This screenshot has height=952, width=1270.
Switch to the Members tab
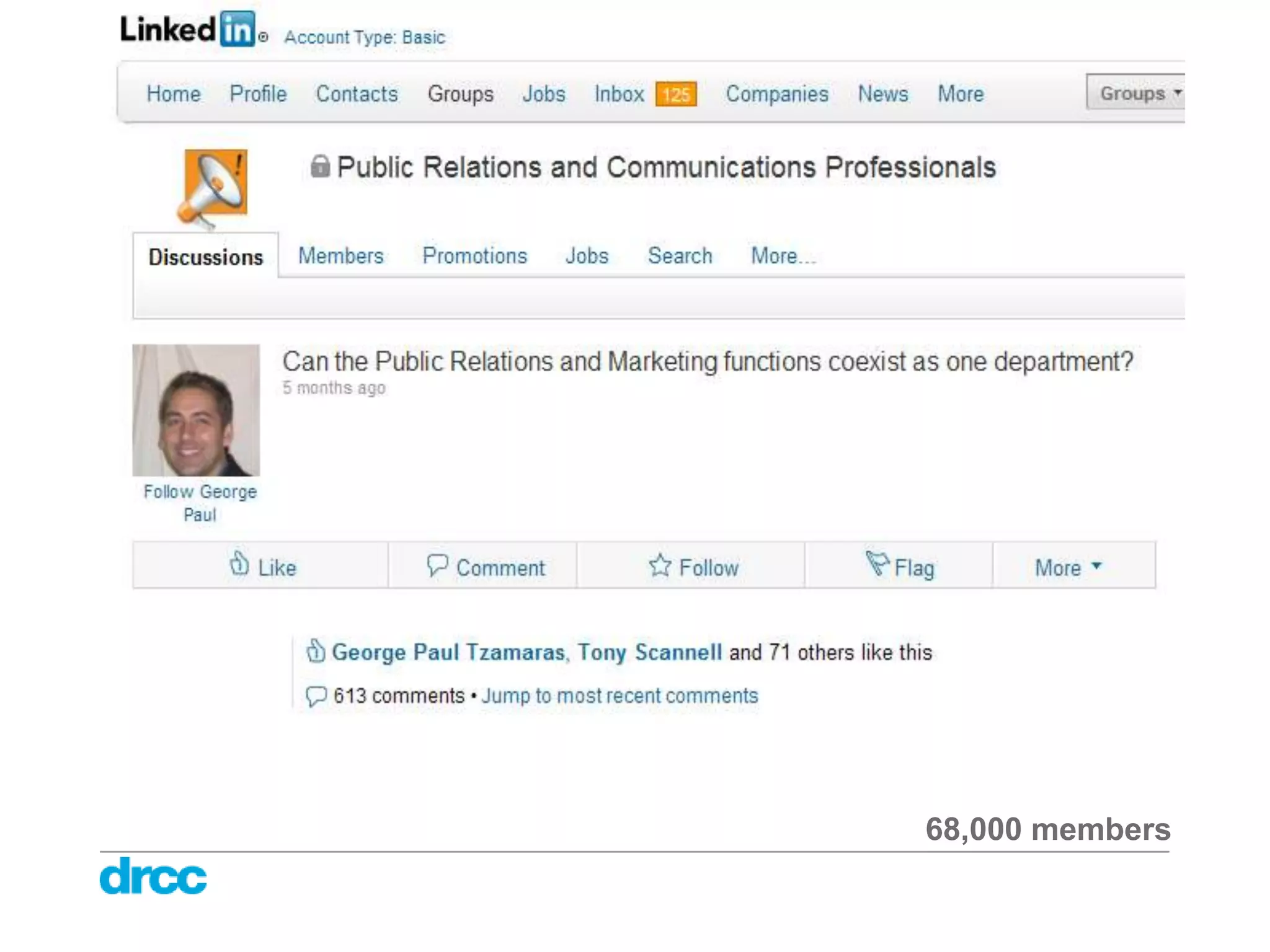[x=340, y=256]
